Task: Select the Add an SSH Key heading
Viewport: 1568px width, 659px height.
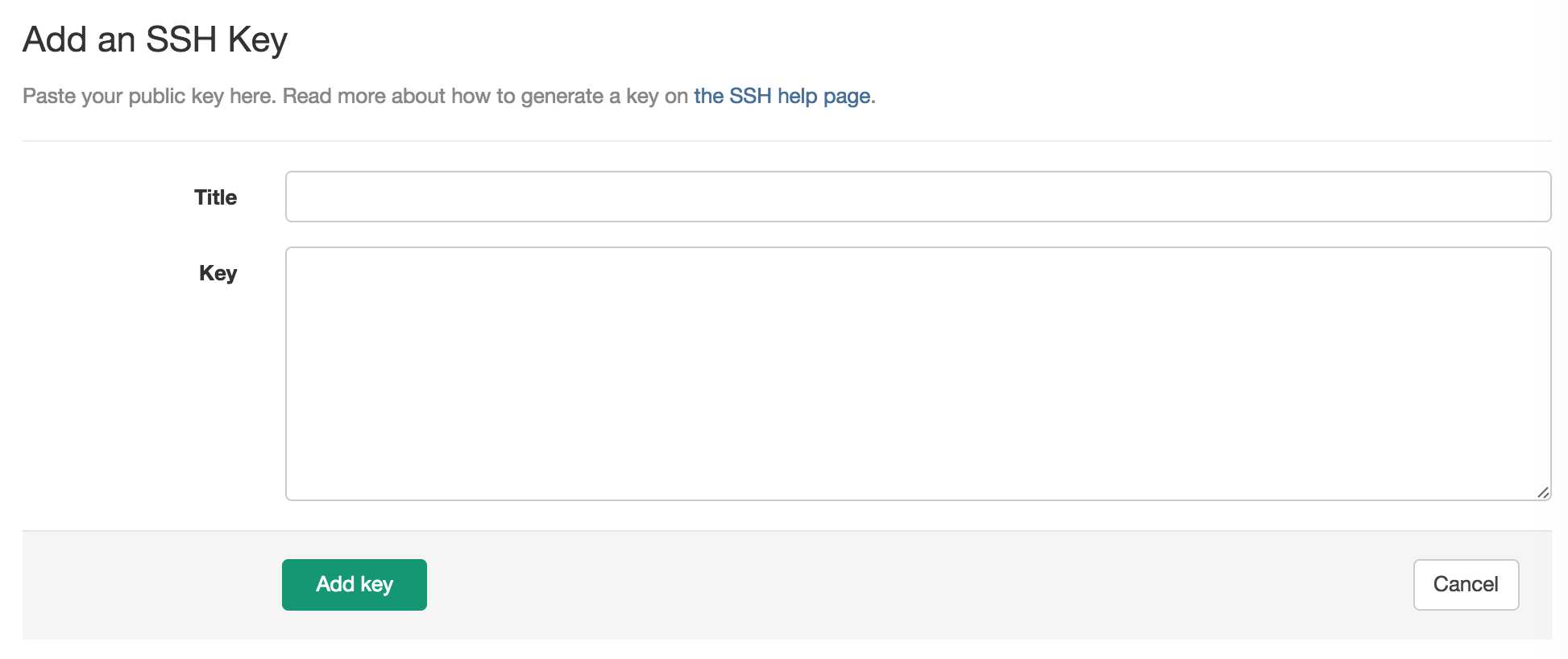Action: (x=155, y=39)
